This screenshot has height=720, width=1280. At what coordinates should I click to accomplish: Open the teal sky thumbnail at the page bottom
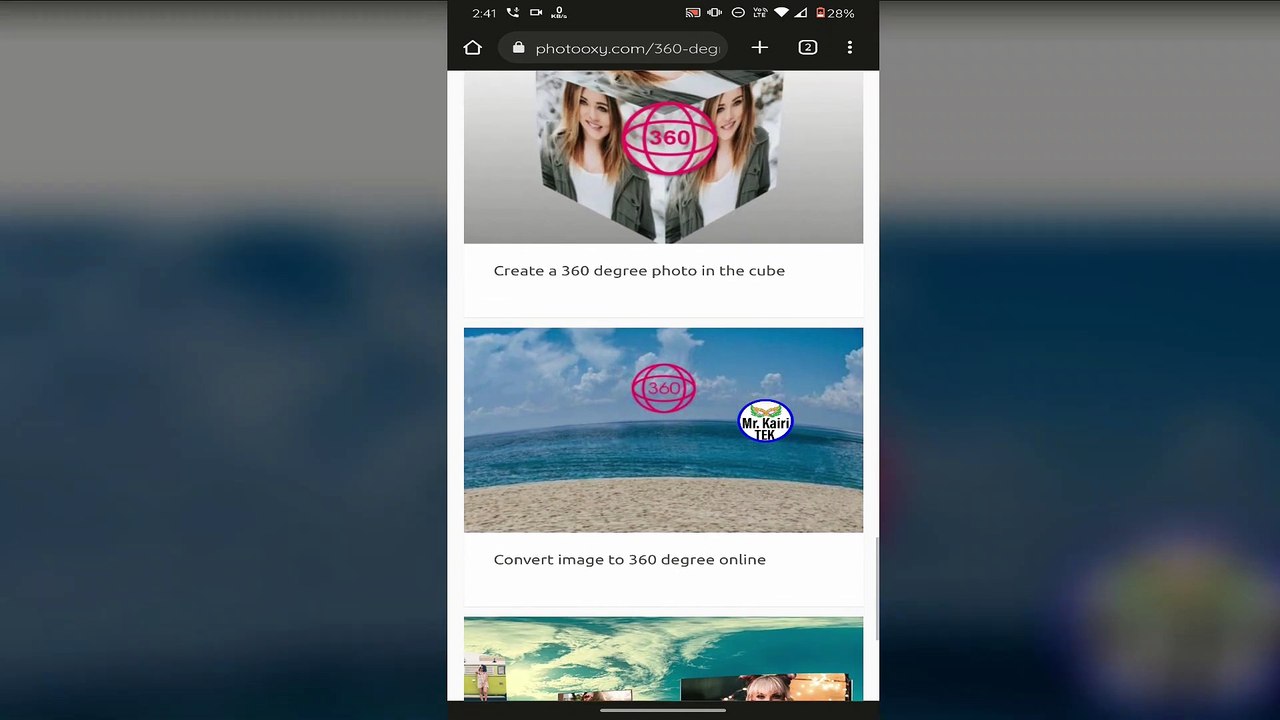point(663,658)
